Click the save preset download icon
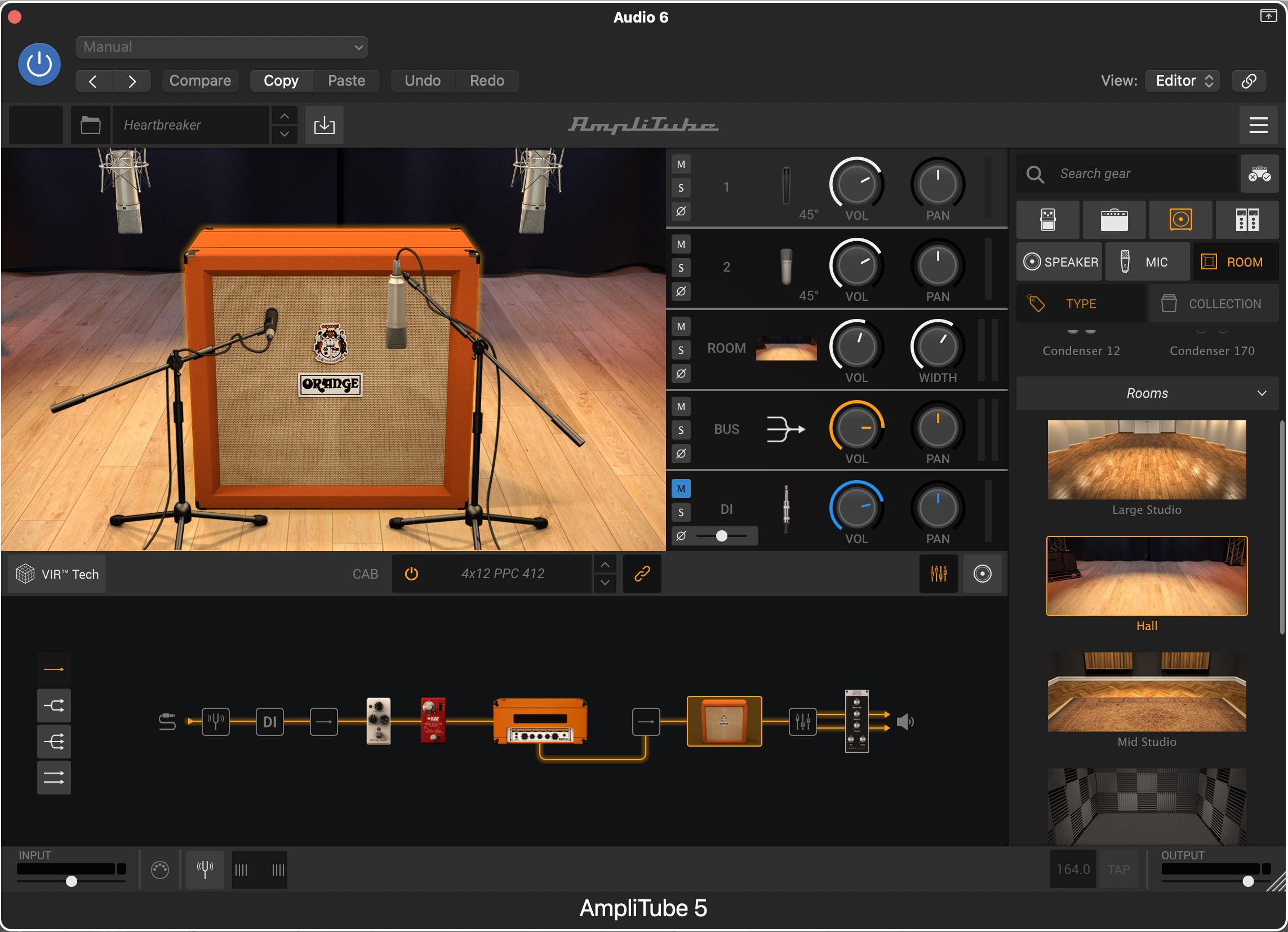Viewport: 1288px width, 932px height. click(x=325, y=125)
